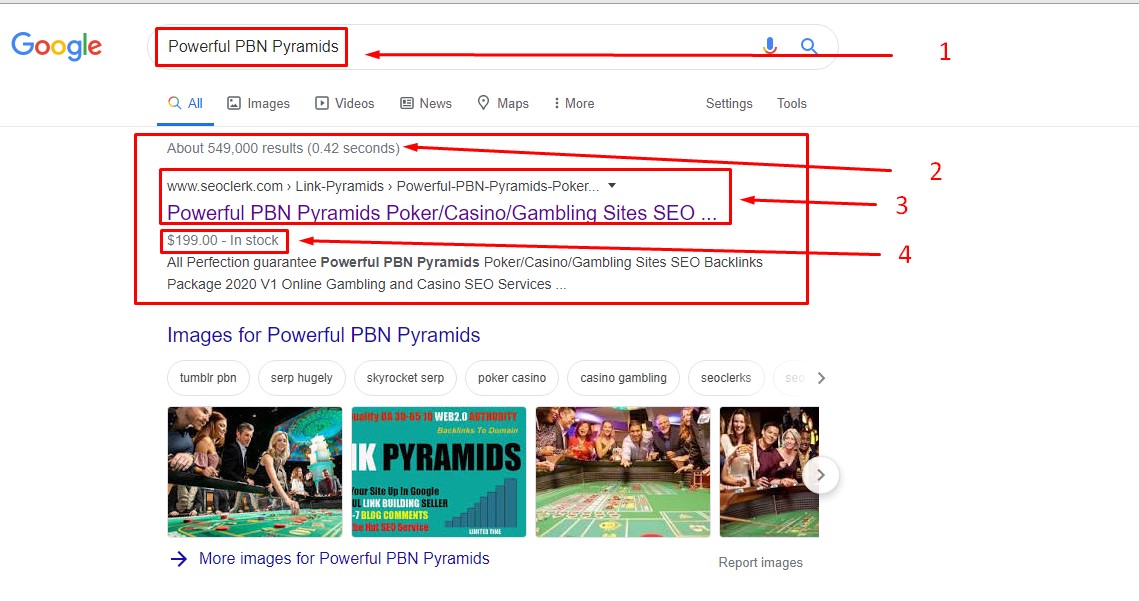This screenshot has height=601, width=1139.
Task: Switch to the Images tab
Action: (258, 103)
